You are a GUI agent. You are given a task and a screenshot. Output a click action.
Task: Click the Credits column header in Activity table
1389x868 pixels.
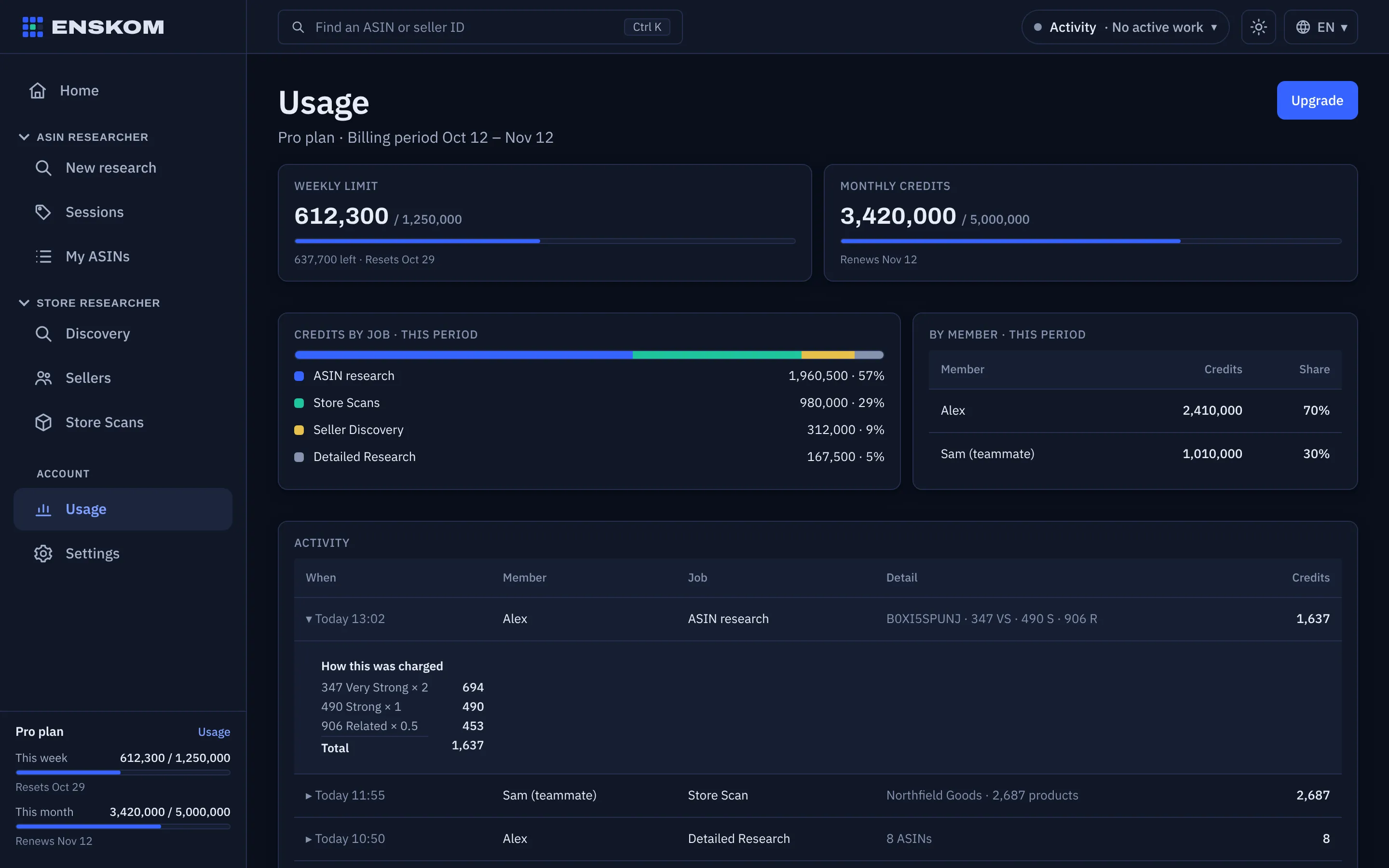(1310, 578)
